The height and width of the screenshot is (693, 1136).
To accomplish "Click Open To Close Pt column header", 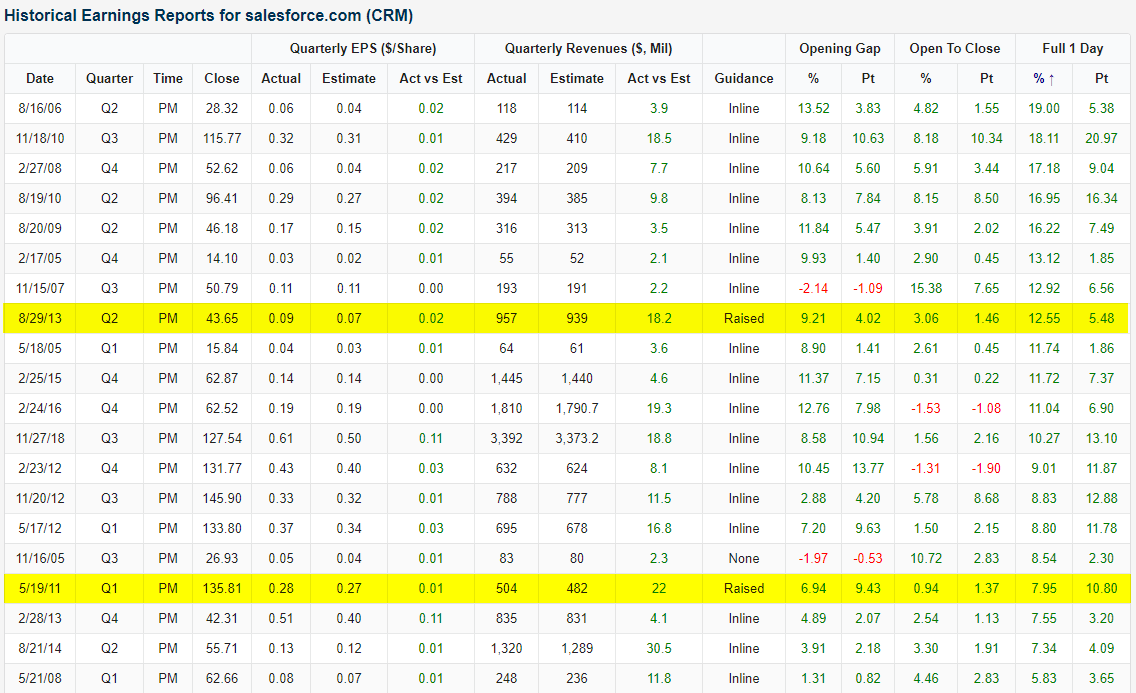I will pyautogui.click(x=984, y=78).
